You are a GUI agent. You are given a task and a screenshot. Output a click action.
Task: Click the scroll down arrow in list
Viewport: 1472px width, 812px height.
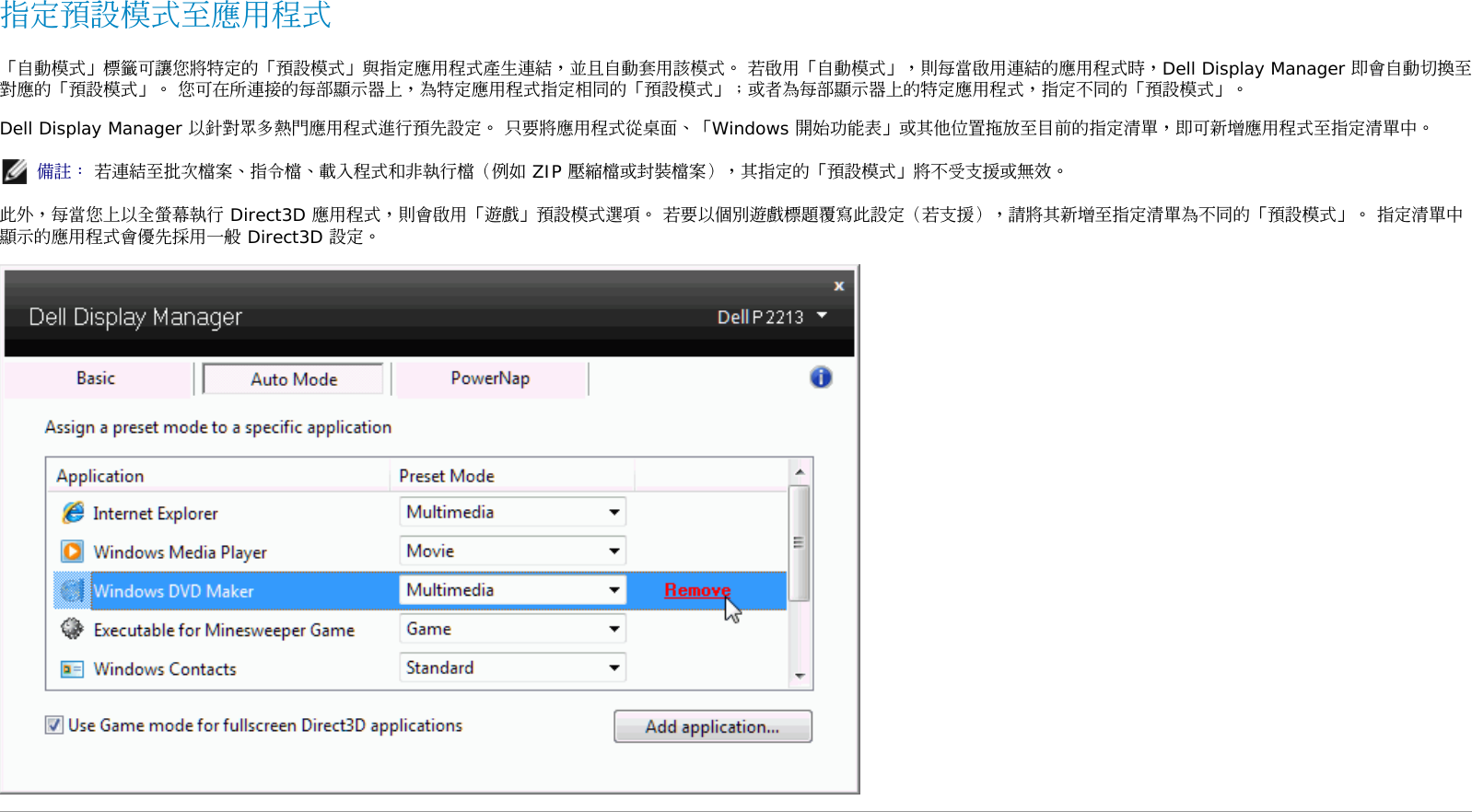click(x=800, y=676)
